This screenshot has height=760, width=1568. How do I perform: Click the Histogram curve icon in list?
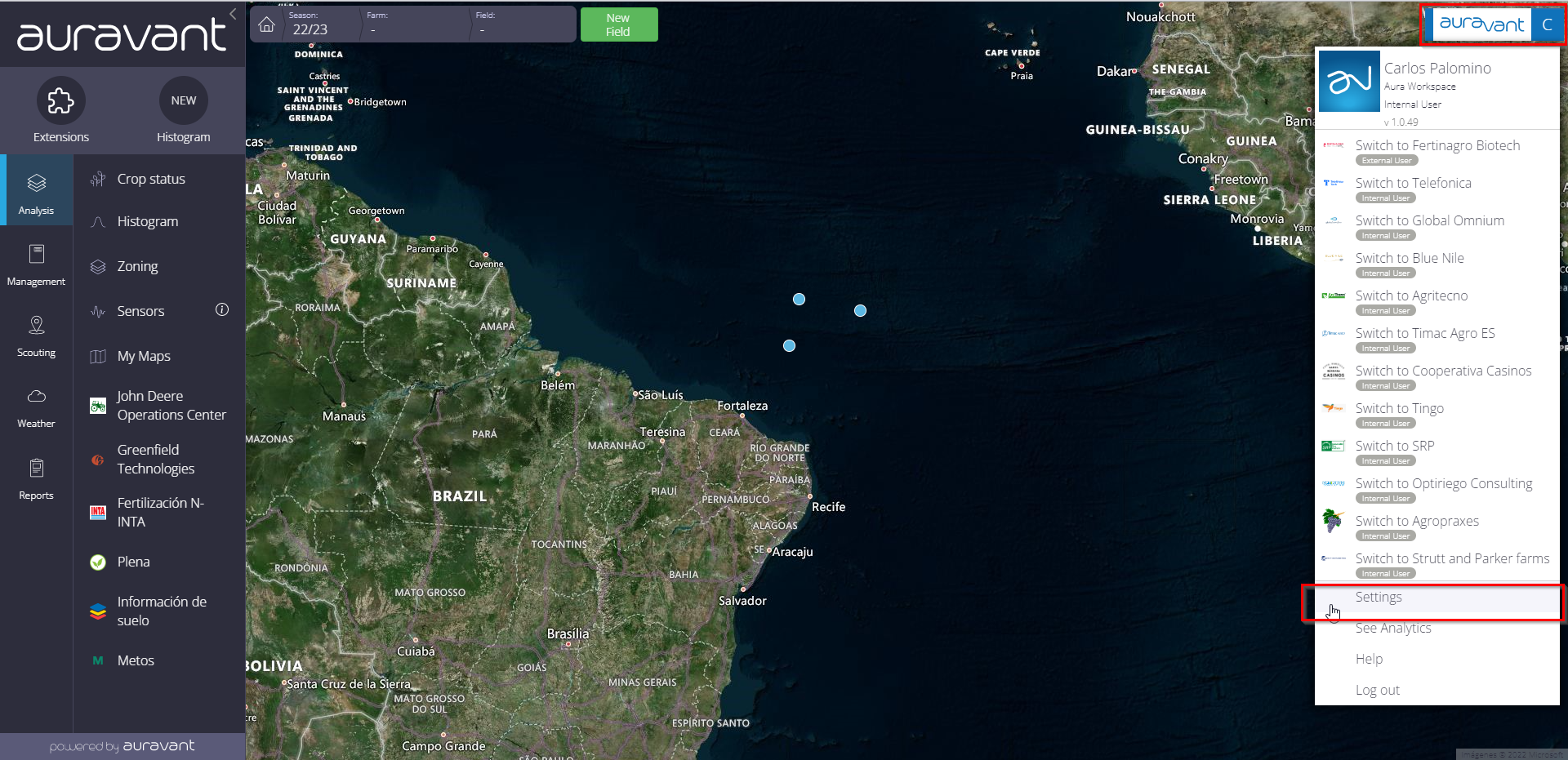pyautogui.click(x=98, y=222)
